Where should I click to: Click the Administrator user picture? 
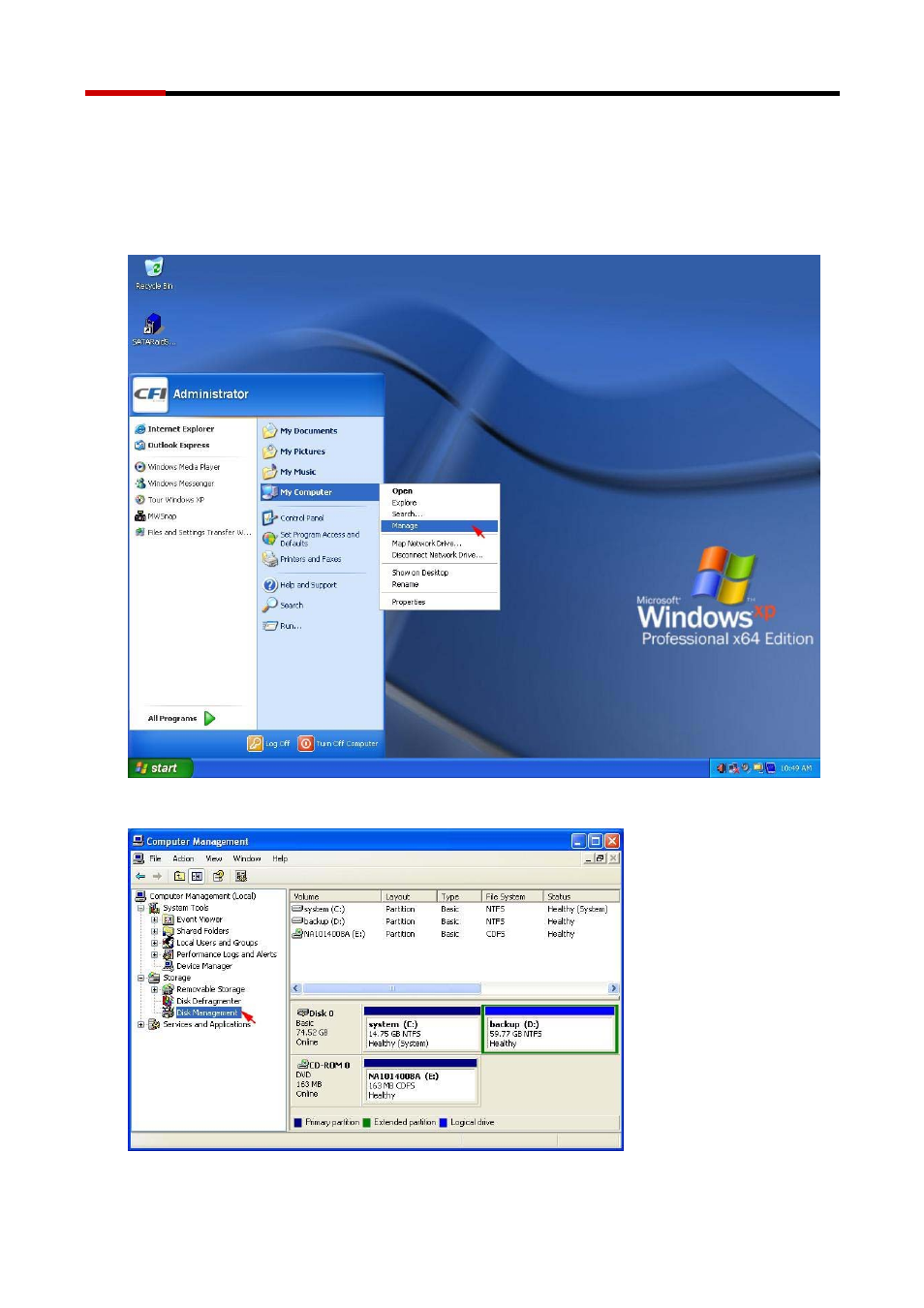(150, 394)
